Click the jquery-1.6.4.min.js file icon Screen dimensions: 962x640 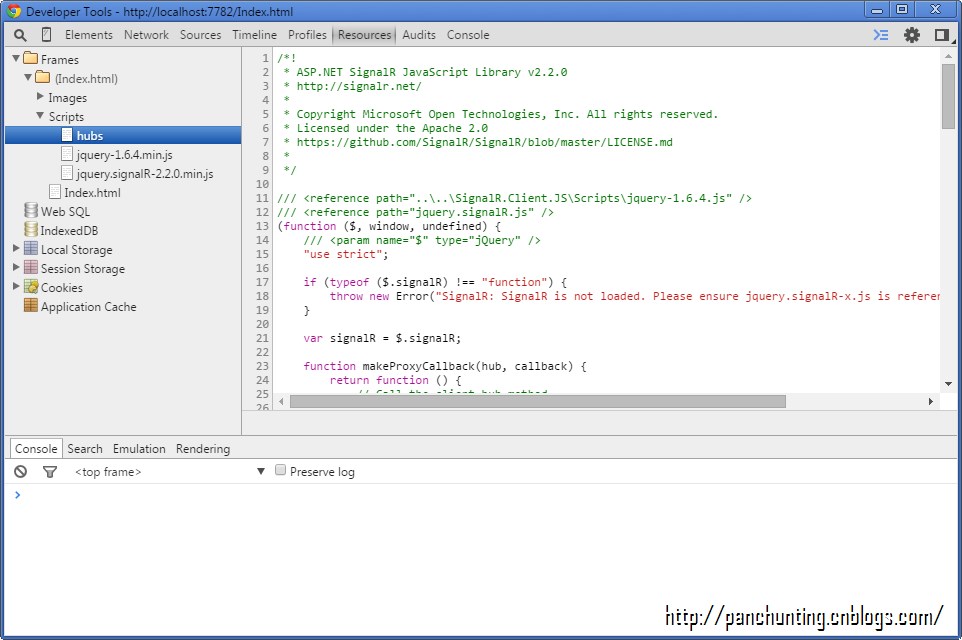point(67,154)
